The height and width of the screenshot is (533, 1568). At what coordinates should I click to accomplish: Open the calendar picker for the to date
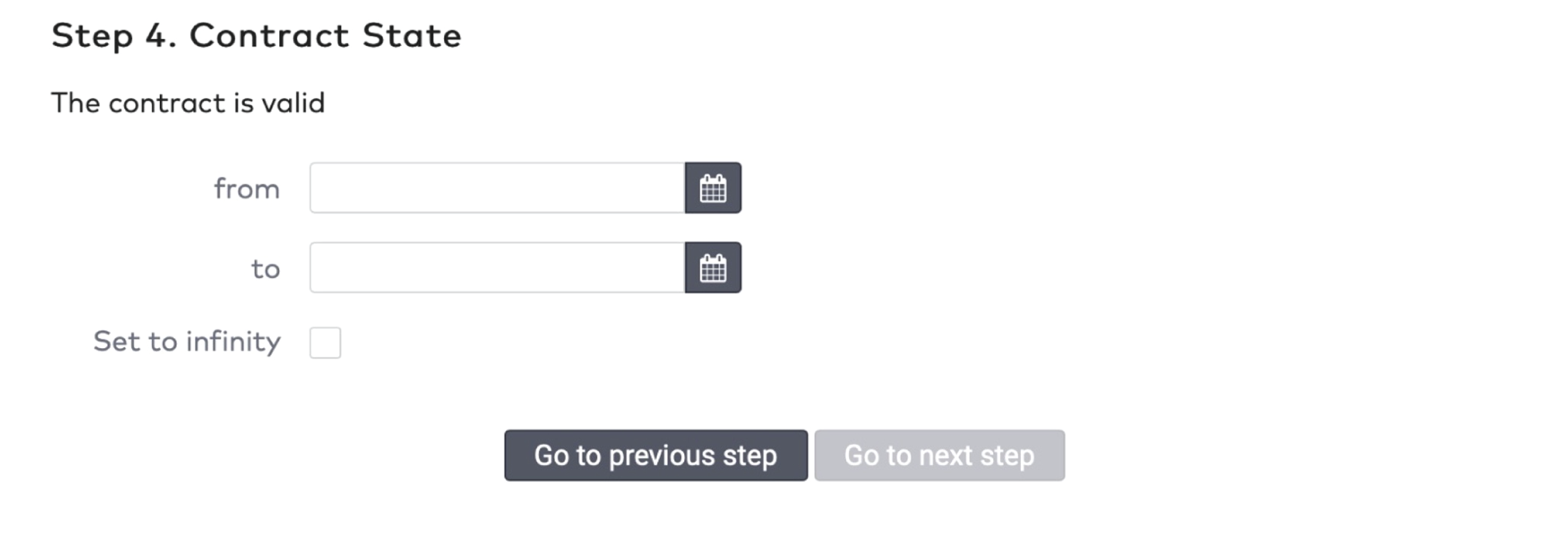point(713,268)
